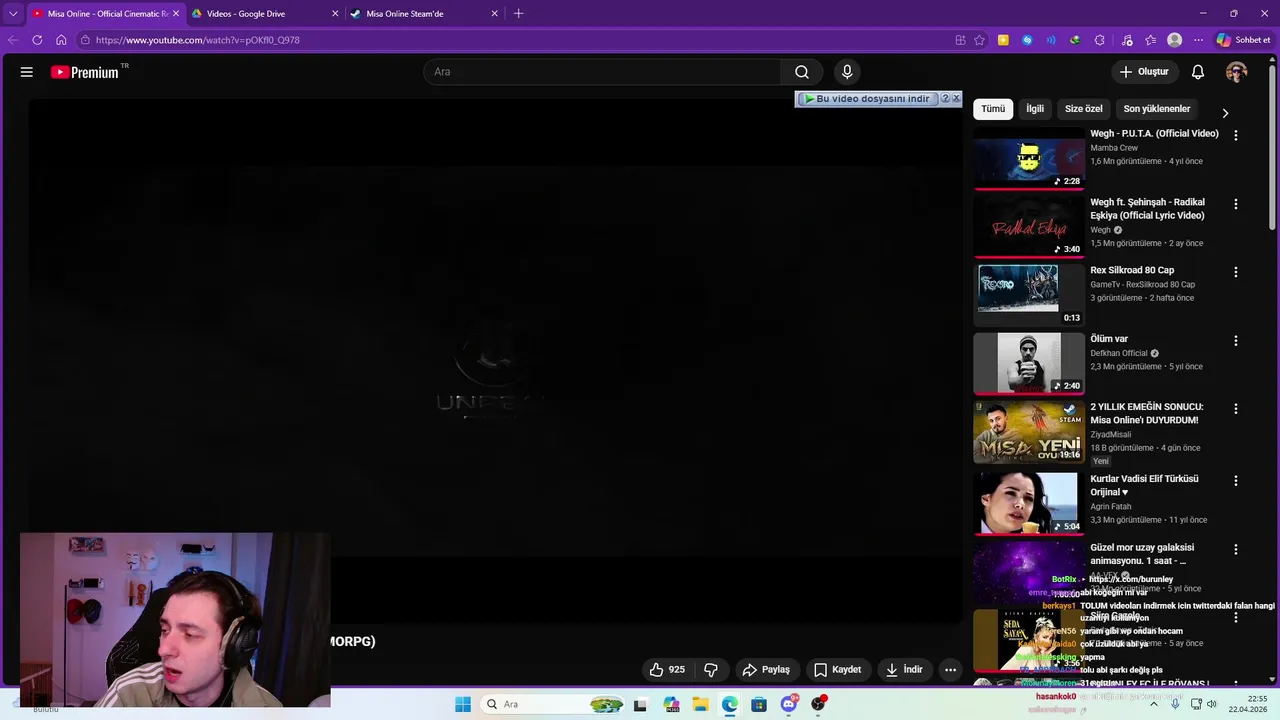Viewport: 1280px width, 720px height.
Task: Open the Sohbet et Copilot button
Action: [x=1244, y=40]
